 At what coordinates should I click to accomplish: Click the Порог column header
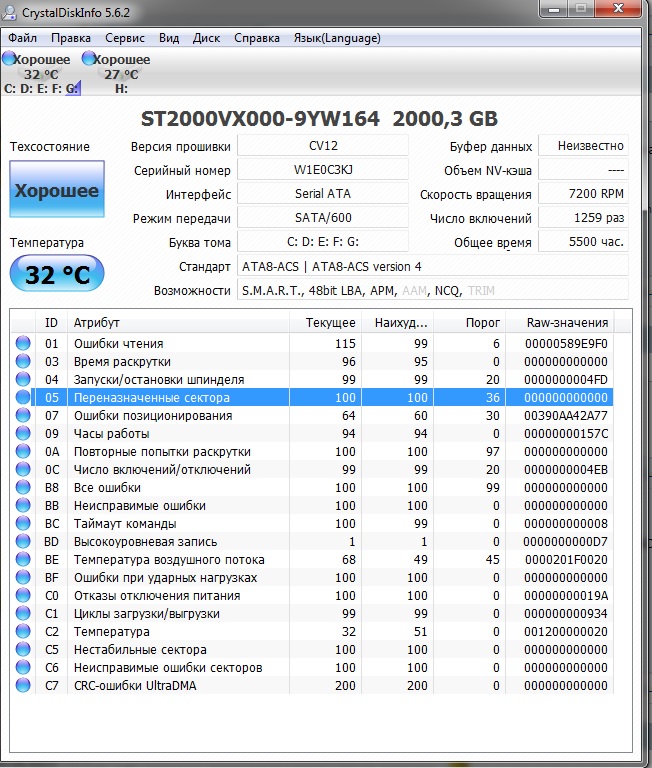[x=469, y=323]
